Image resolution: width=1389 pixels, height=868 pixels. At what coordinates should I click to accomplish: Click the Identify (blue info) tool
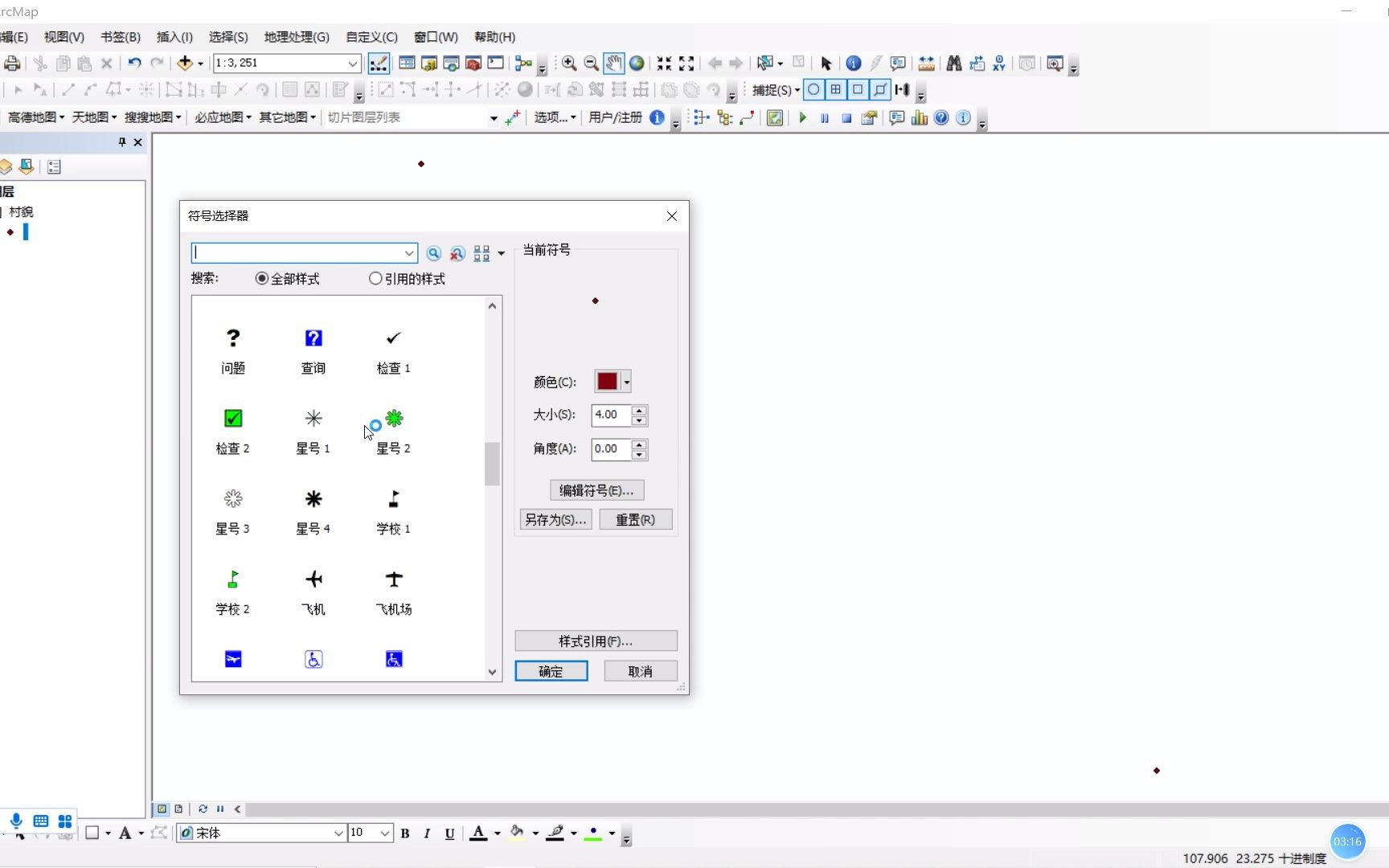(x=854, y=63)
